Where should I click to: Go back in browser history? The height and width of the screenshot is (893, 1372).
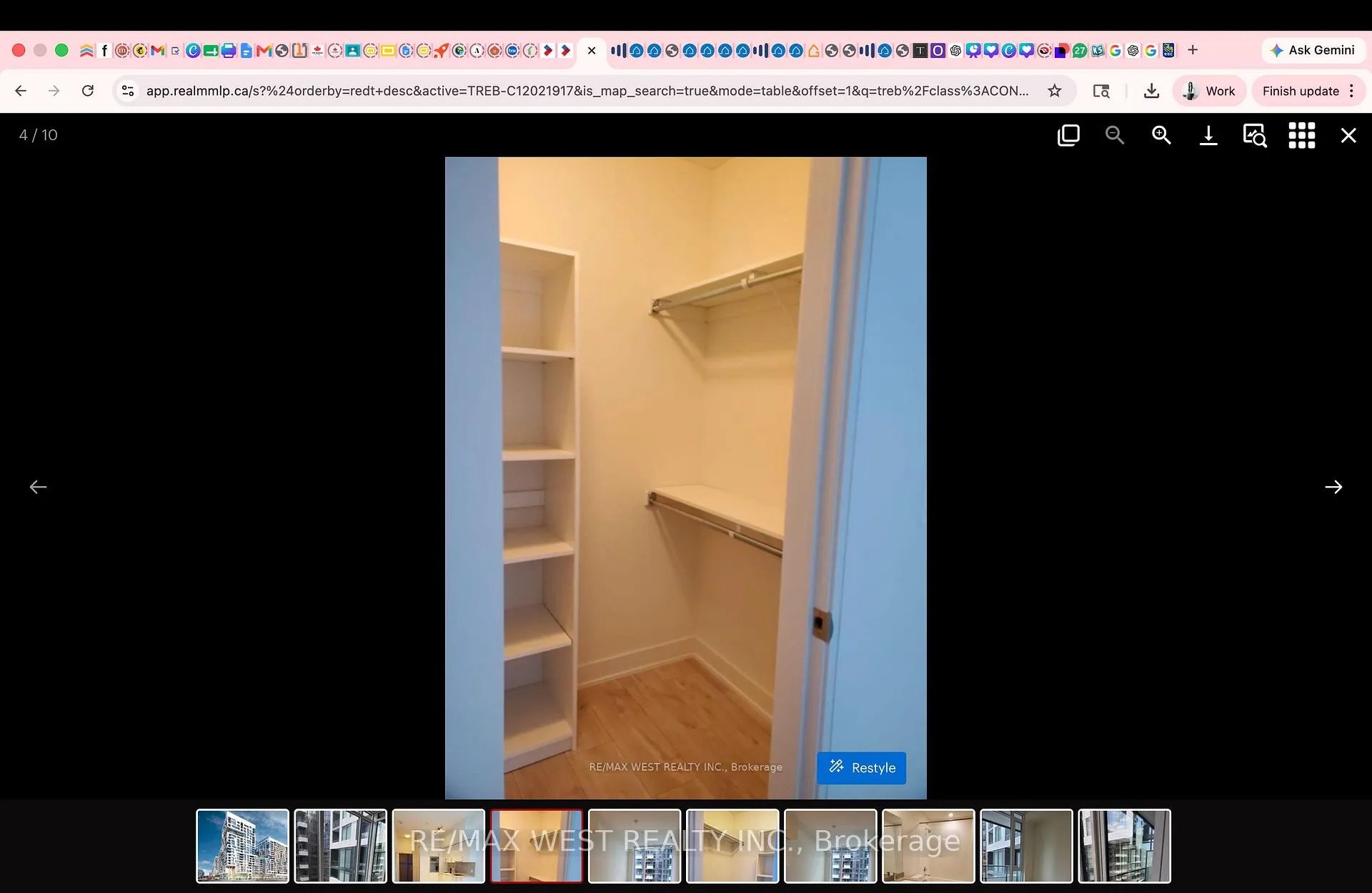tap(21, 91)
